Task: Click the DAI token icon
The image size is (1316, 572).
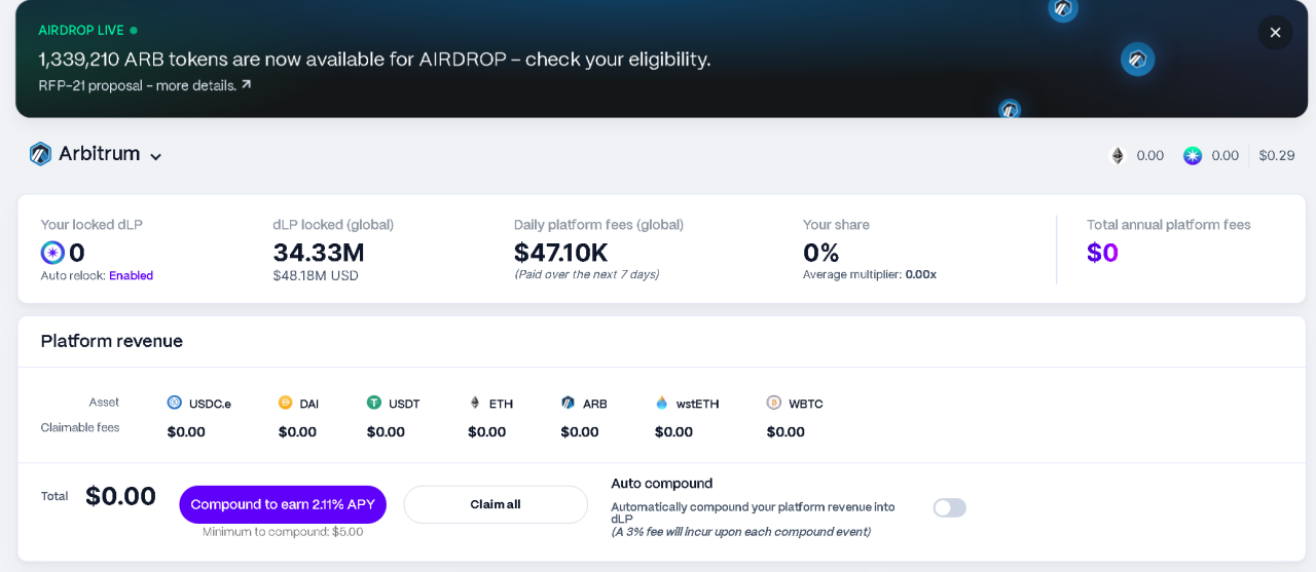Action: [285, 403]
